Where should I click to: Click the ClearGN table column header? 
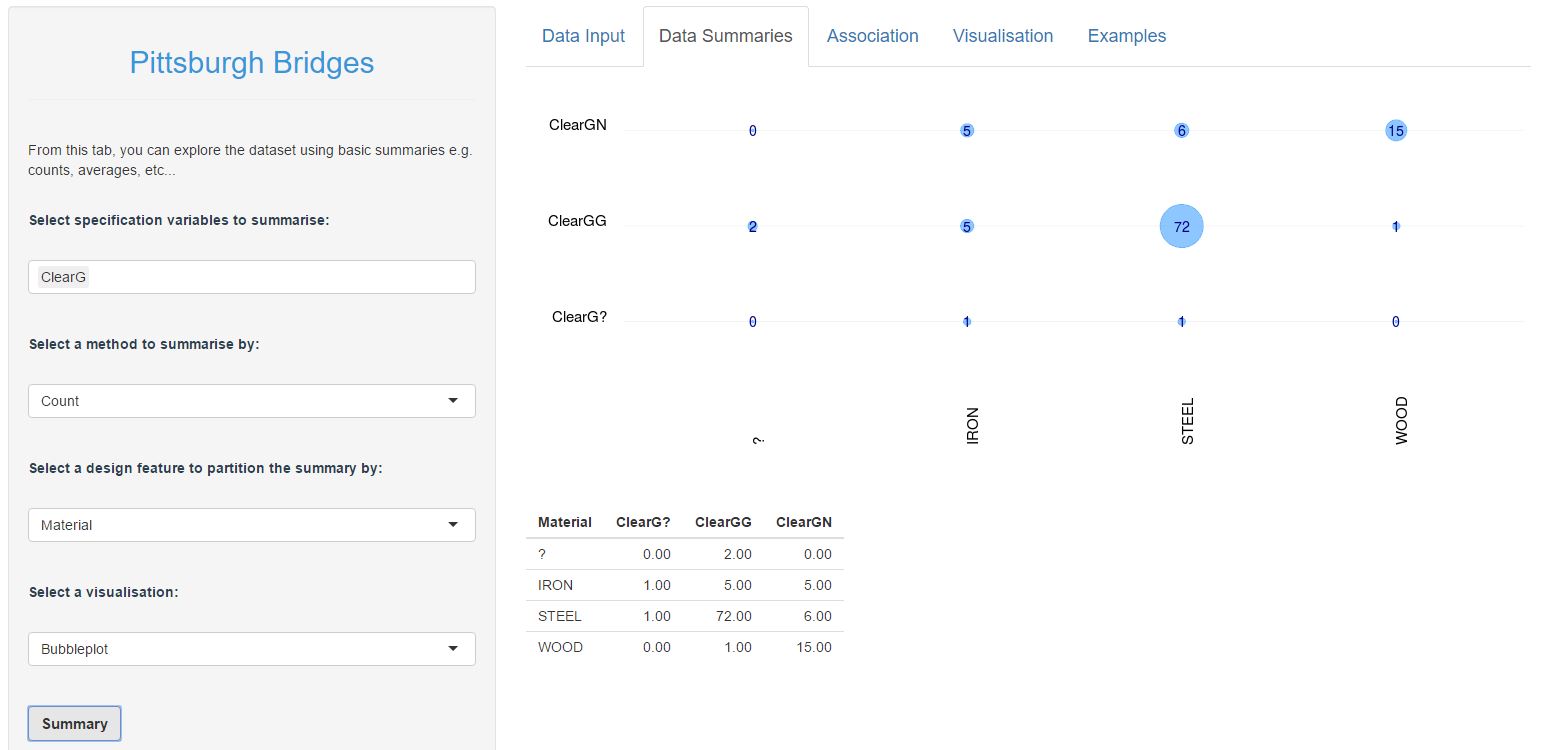tap(803, 522)
